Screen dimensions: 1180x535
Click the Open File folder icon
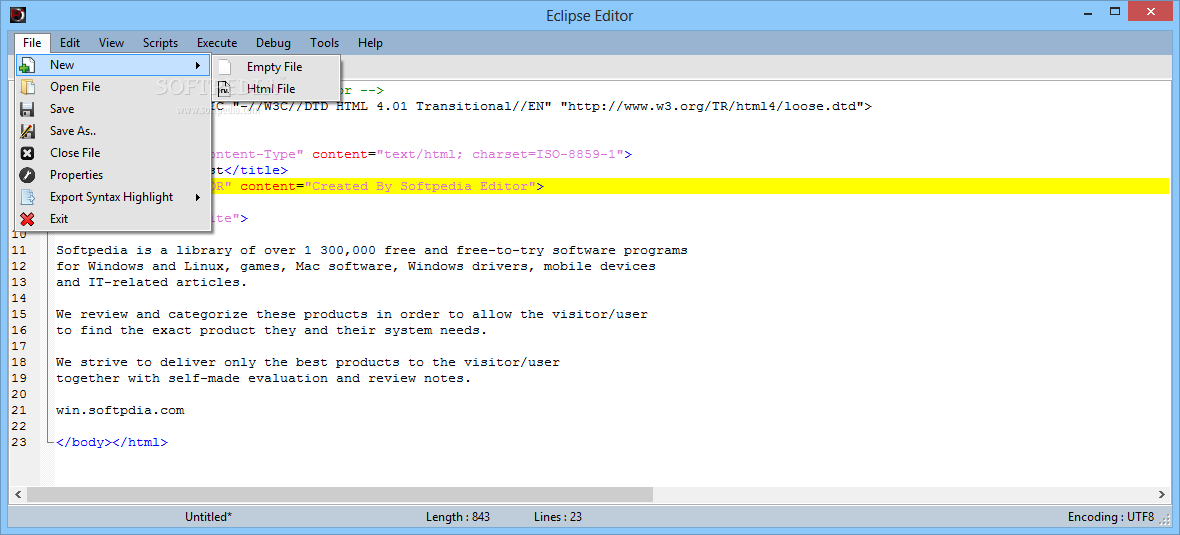(x=27, y=87)
